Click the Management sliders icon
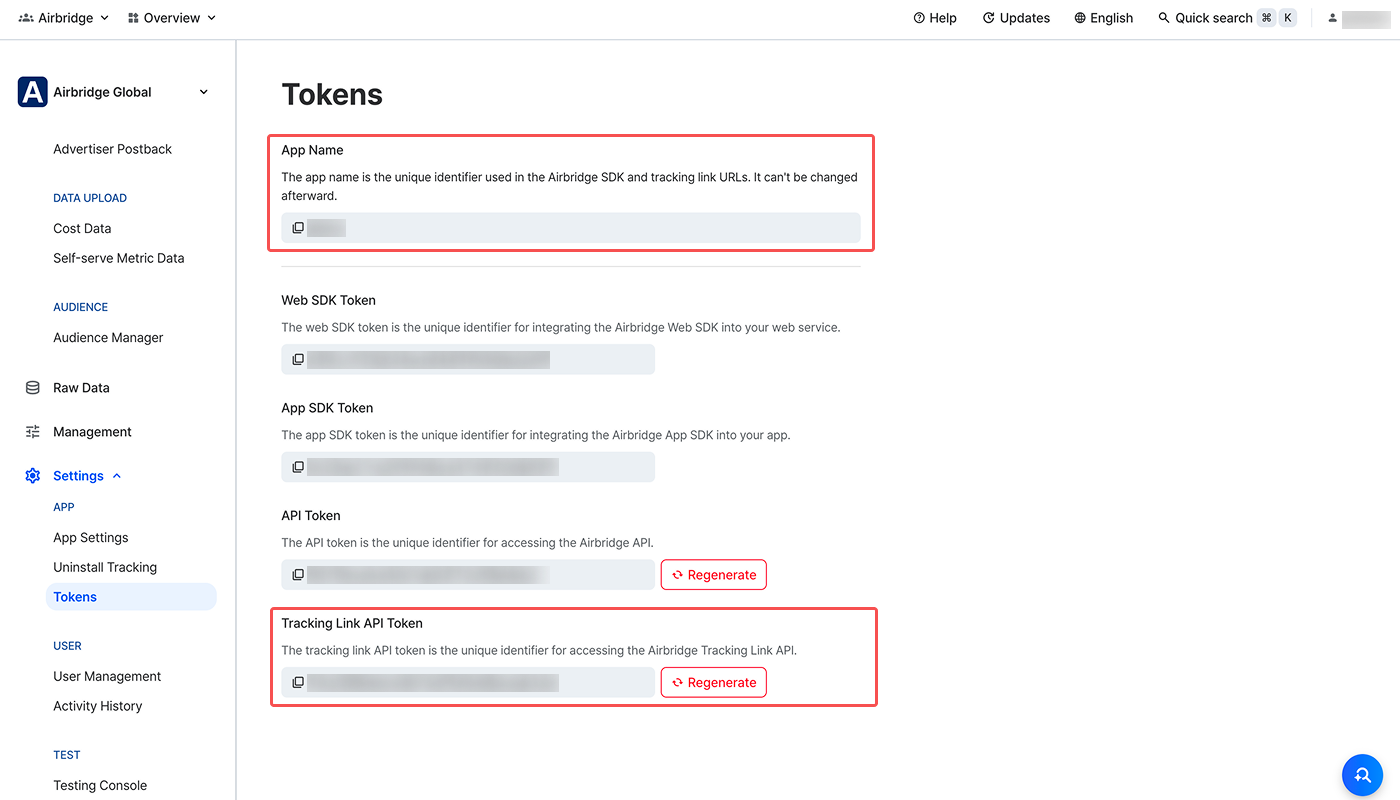1400x800 pixels. [x=33, y=432]
